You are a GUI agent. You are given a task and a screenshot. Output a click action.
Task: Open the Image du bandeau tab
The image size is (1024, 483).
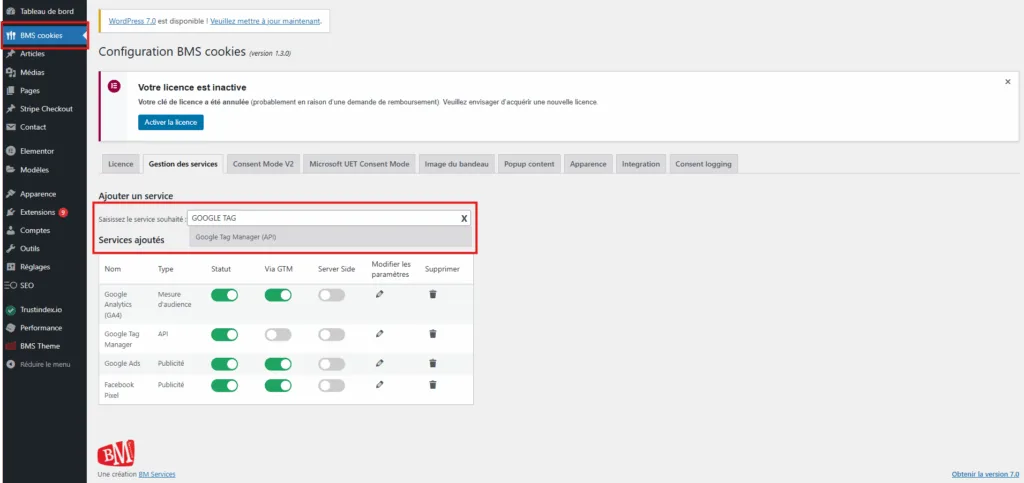pos(456,164)
